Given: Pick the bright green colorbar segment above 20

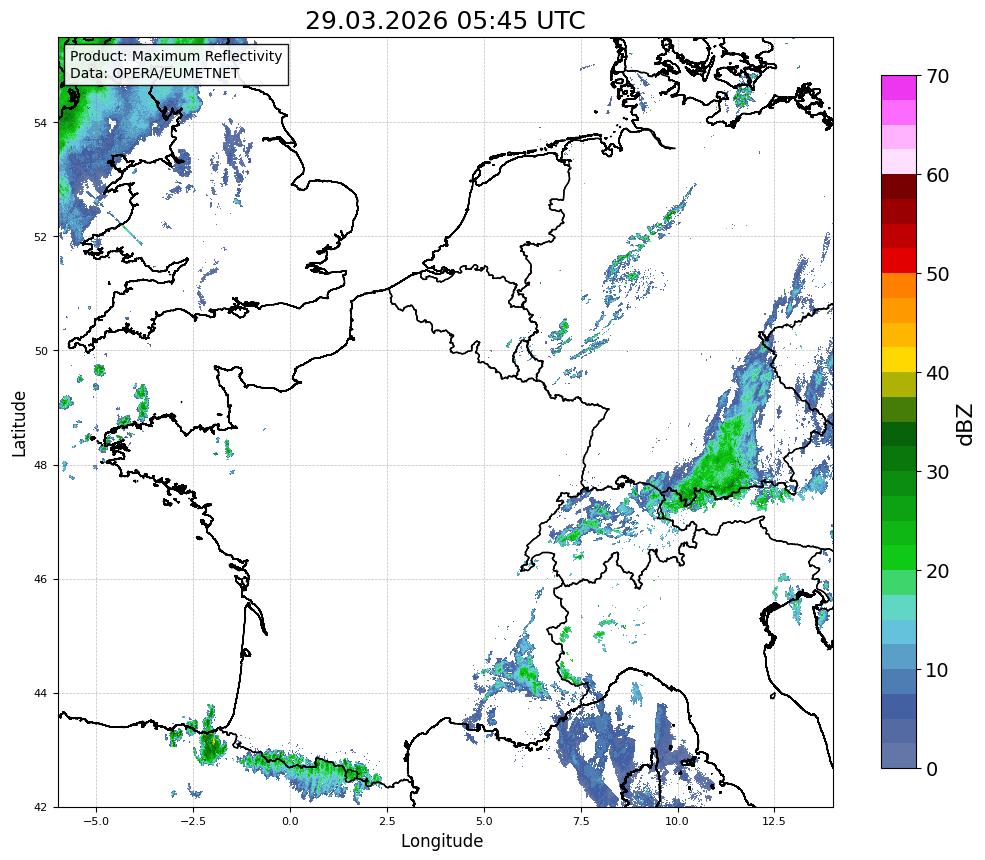Looking at the screenshot, I should 899,558.
